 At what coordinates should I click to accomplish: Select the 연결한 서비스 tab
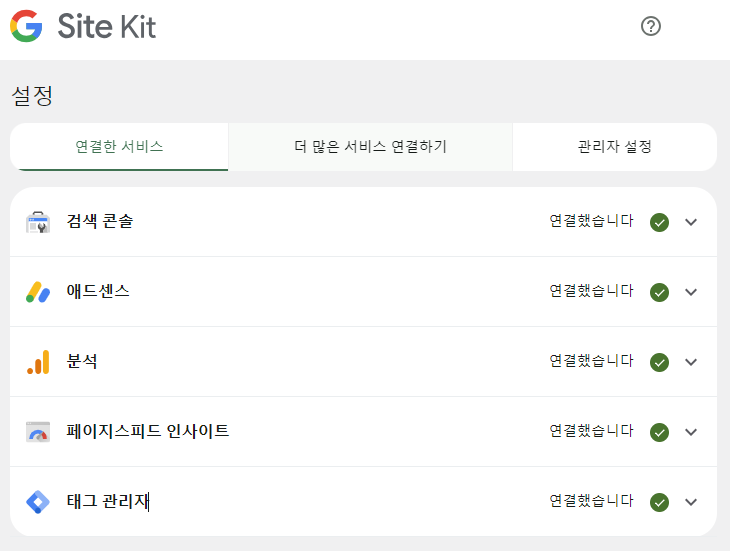click(119, 147)
